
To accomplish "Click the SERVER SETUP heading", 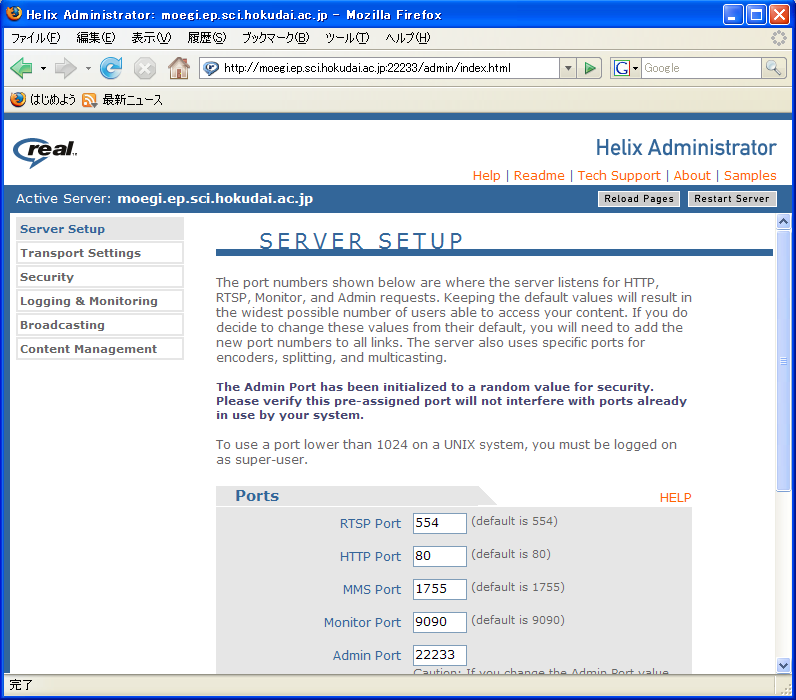I will 361,241.
